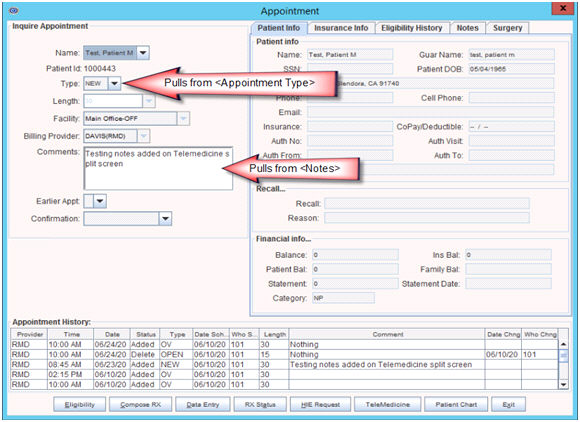Expand the Confirmation dropdown
Image resolution: width=580 pixels, height=422 pixels.
[x=165, y=219]
